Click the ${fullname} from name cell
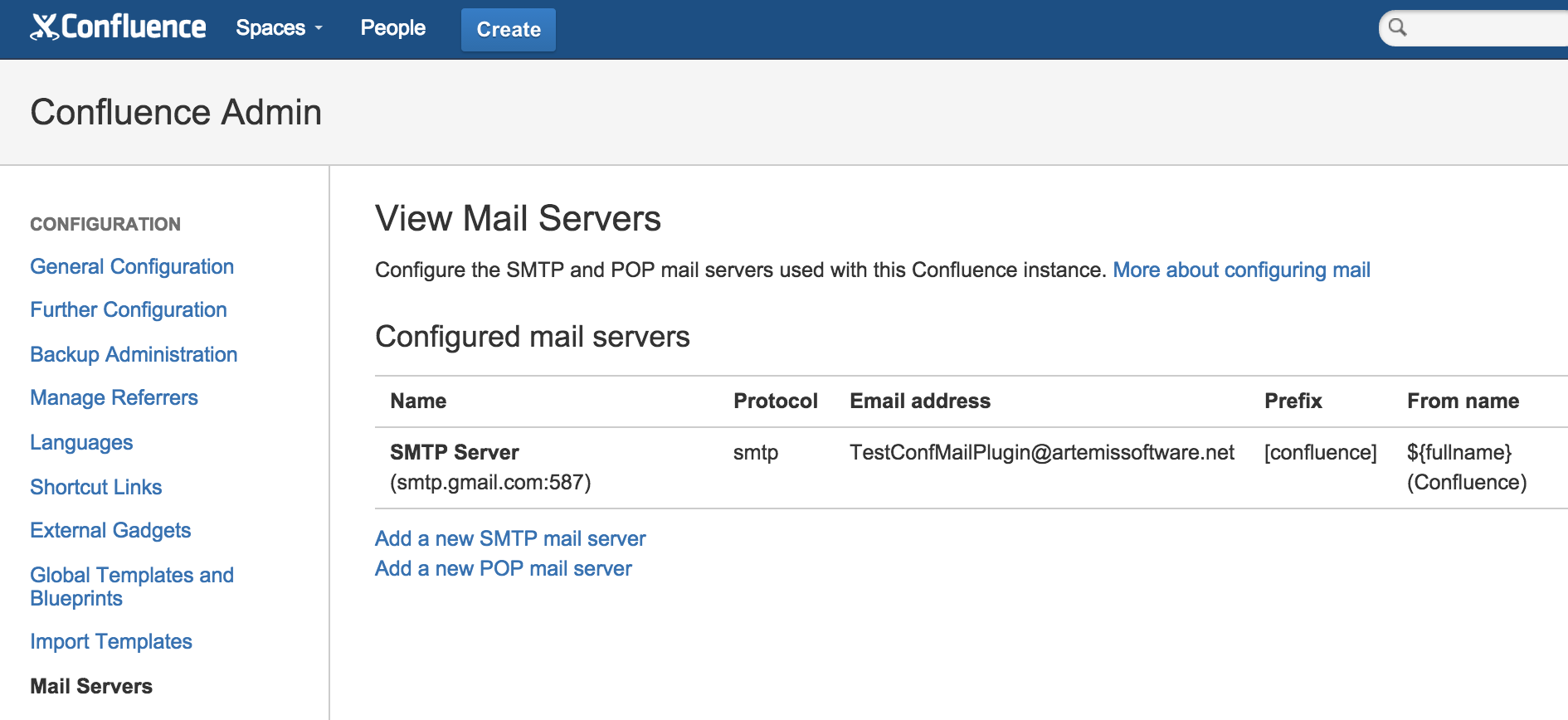Screen dimensions: 1568x720 click(1467, 467)
